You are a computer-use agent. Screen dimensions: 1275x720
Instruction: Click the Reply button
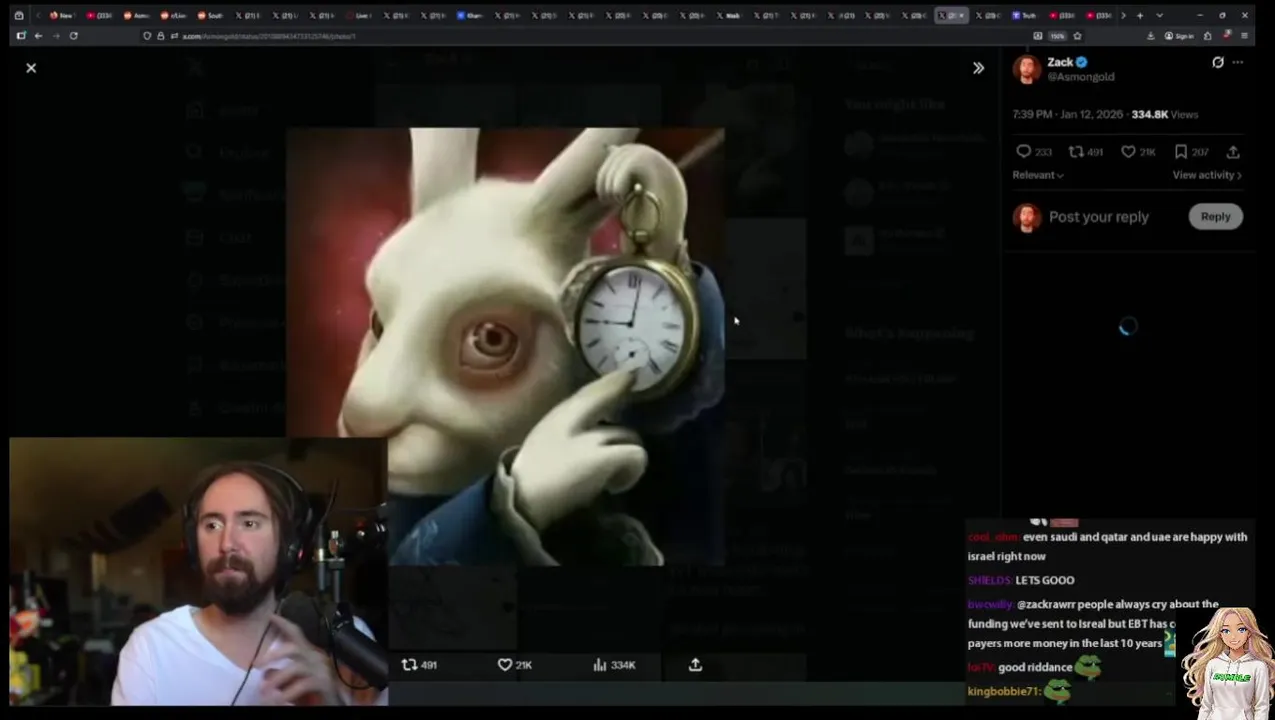coord(1215,217)
